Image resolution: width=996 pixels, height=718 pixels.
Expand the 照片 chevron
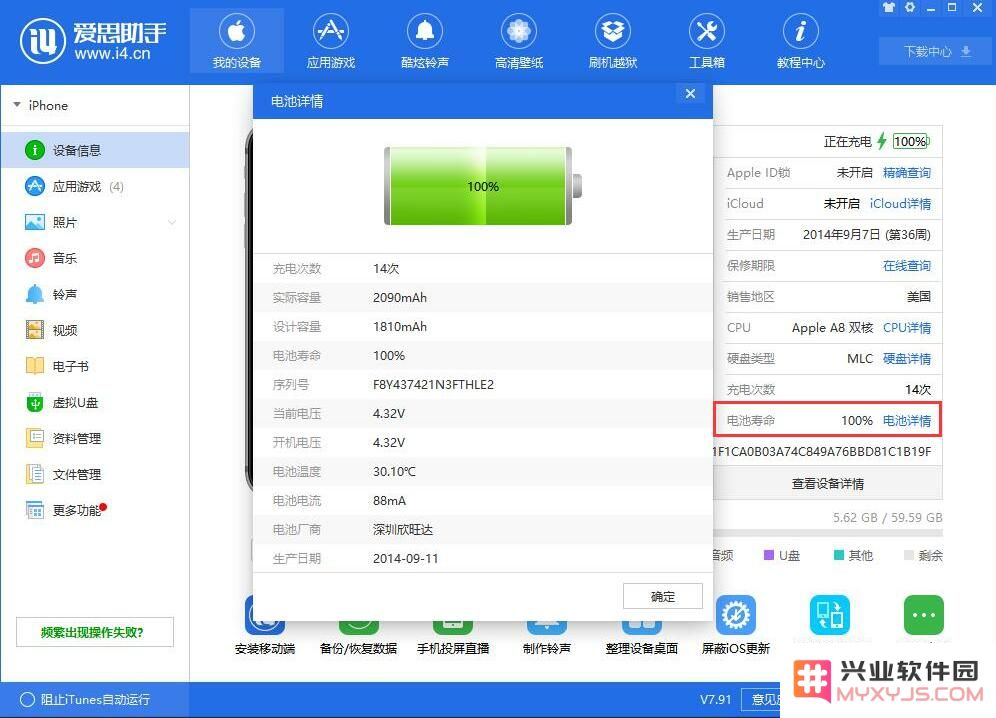[172, 222]
